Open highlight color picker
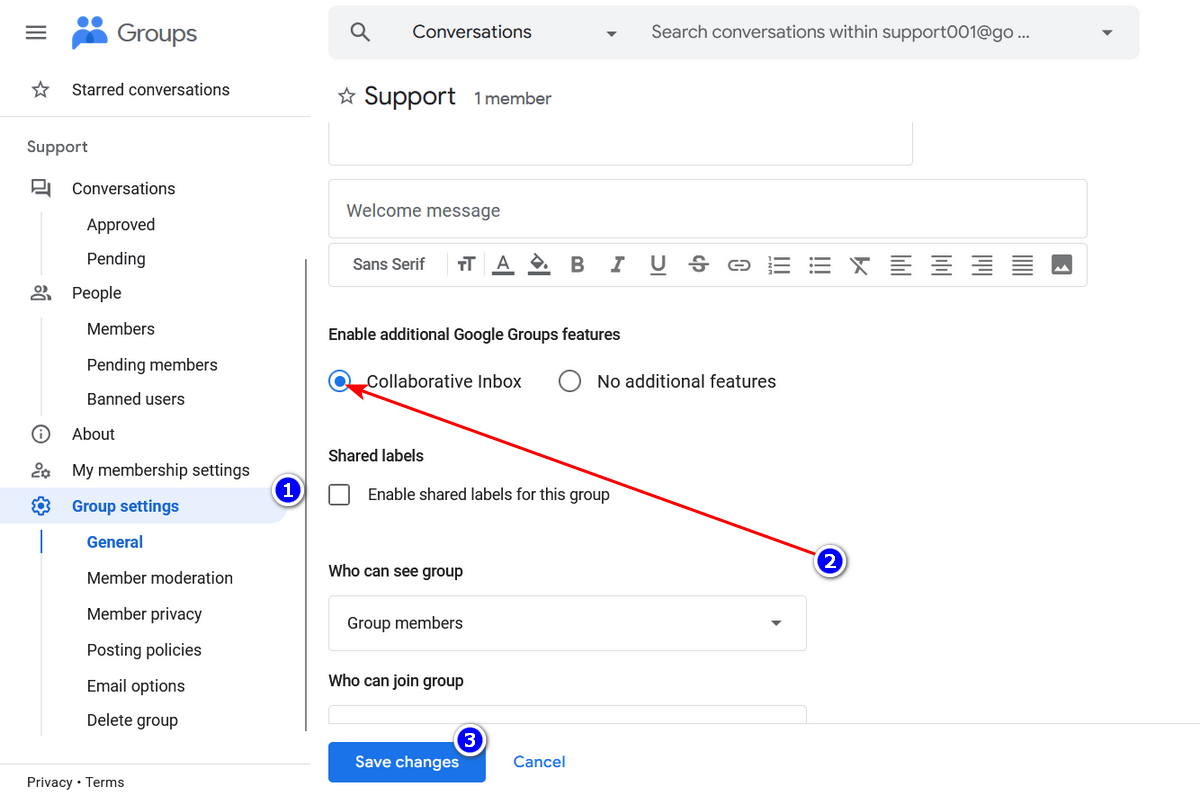 click(539, 265)
